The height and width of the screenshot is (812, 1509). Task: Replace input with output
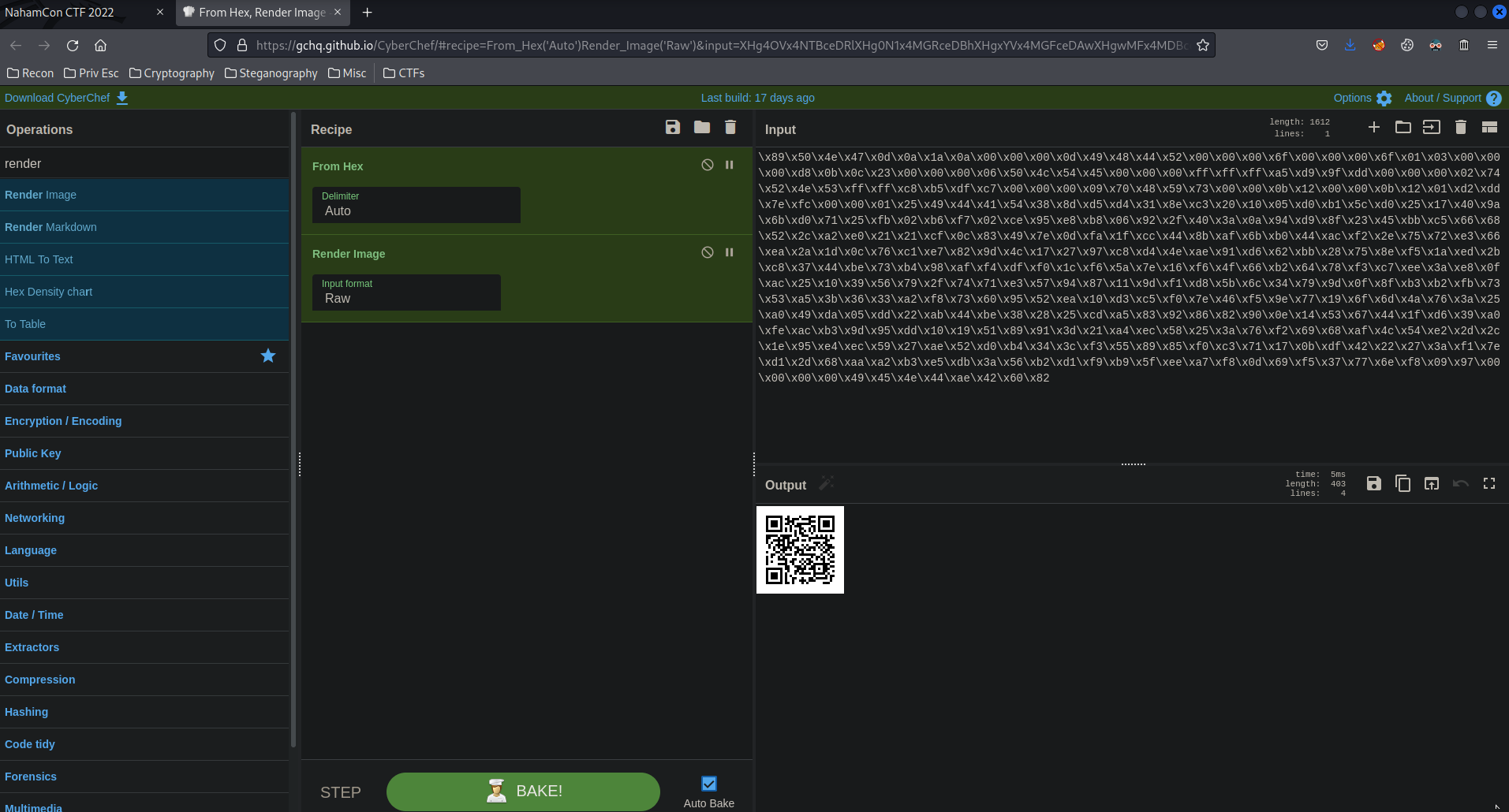tap(1432, 483)
